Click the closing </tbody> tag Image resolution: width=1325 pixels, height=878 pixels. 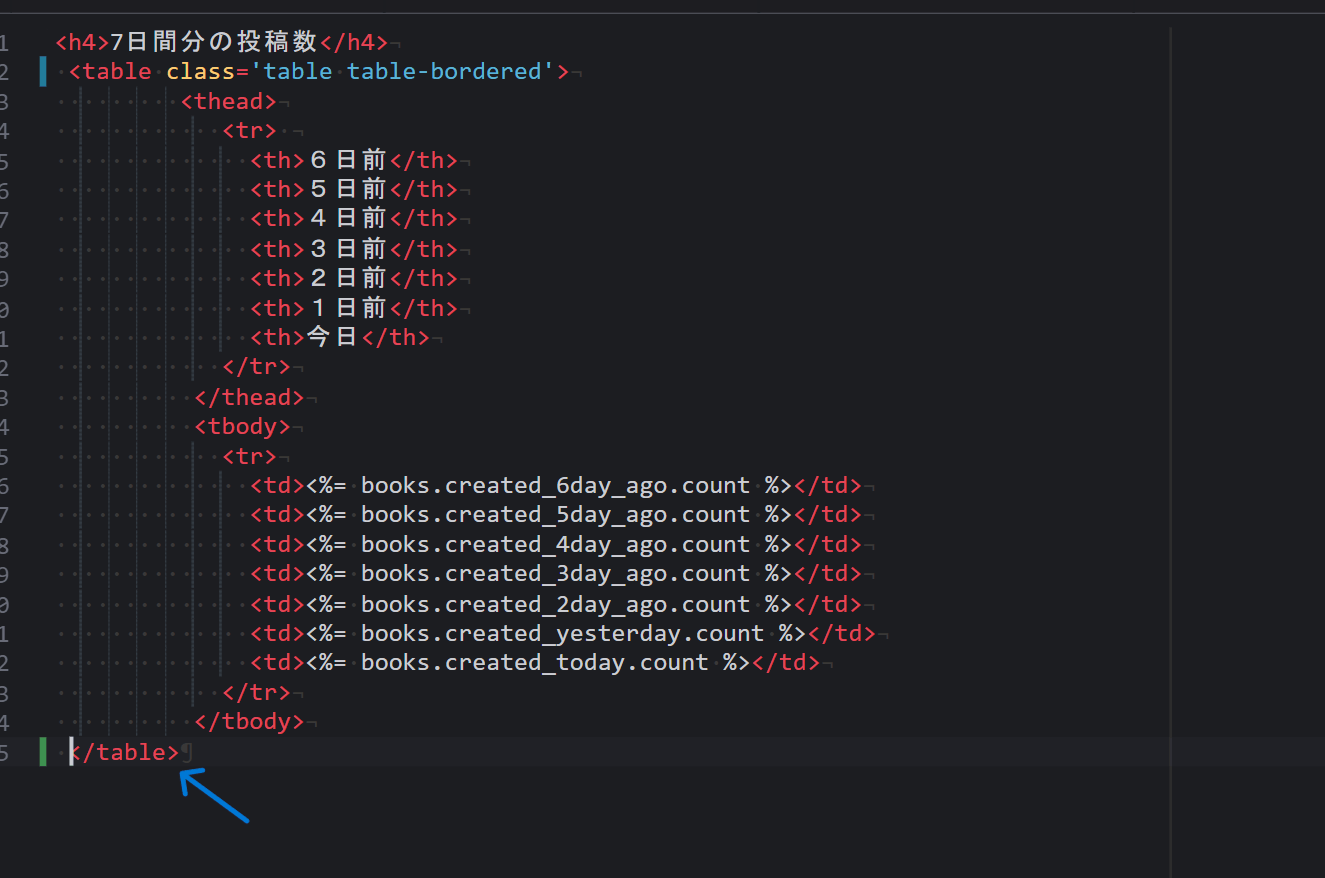249,721
